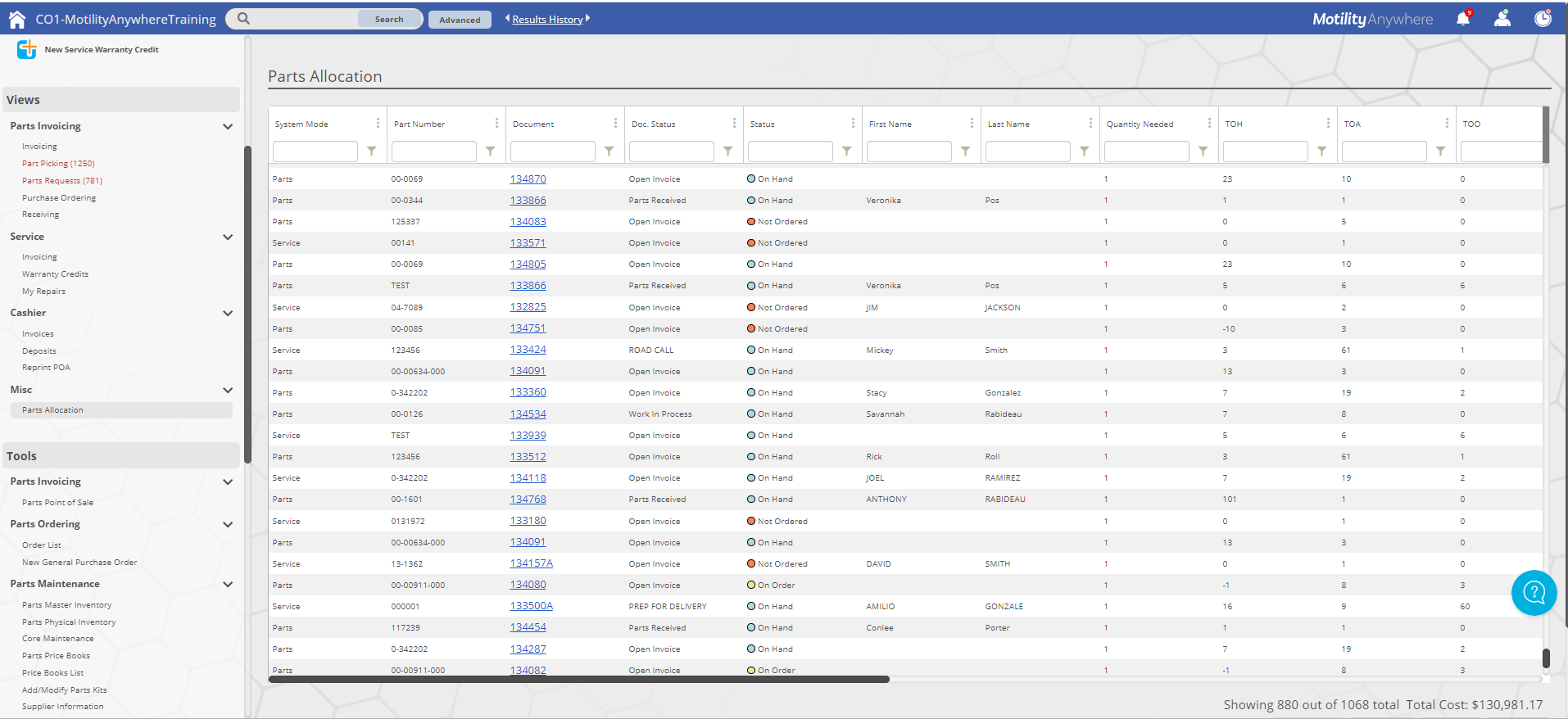
Task: Click the Part Number filter funnel
Action: [x=491, y=151]
